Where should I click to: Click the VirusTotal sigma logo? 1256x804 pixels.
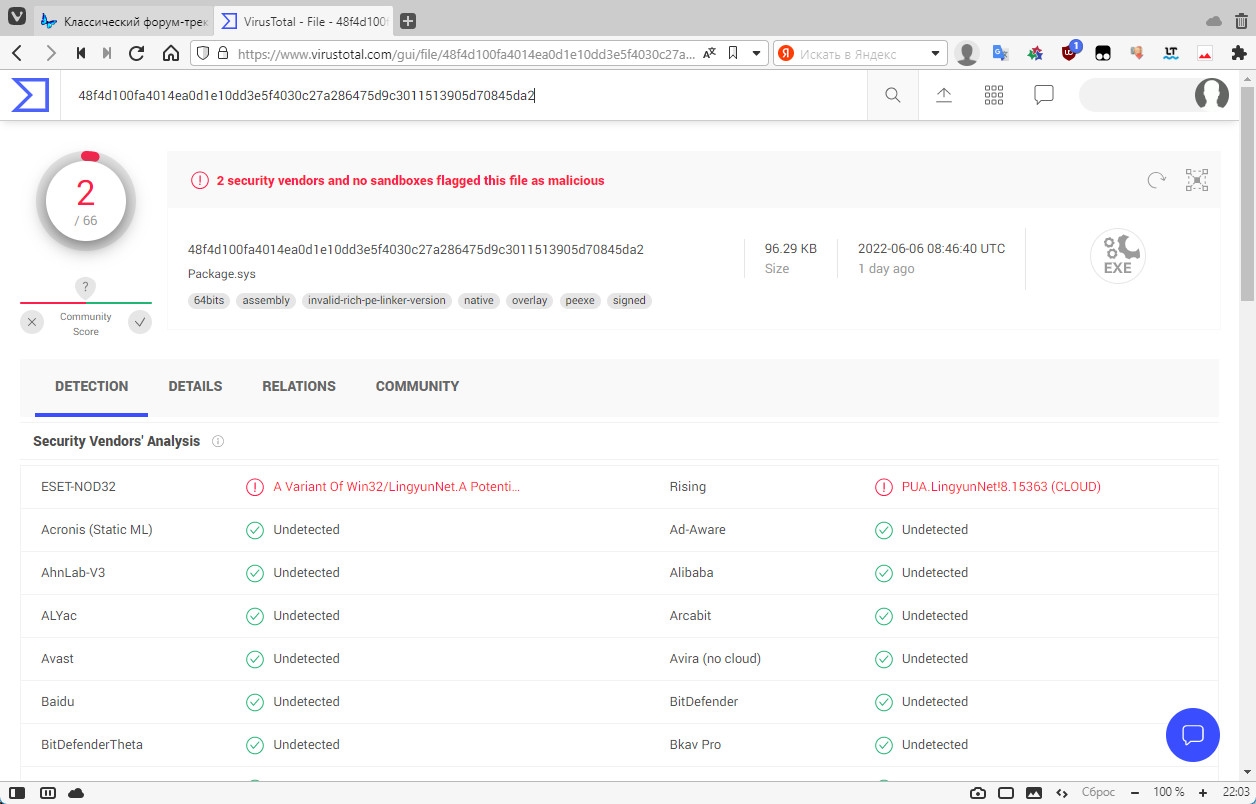click(x=30, y=95)
